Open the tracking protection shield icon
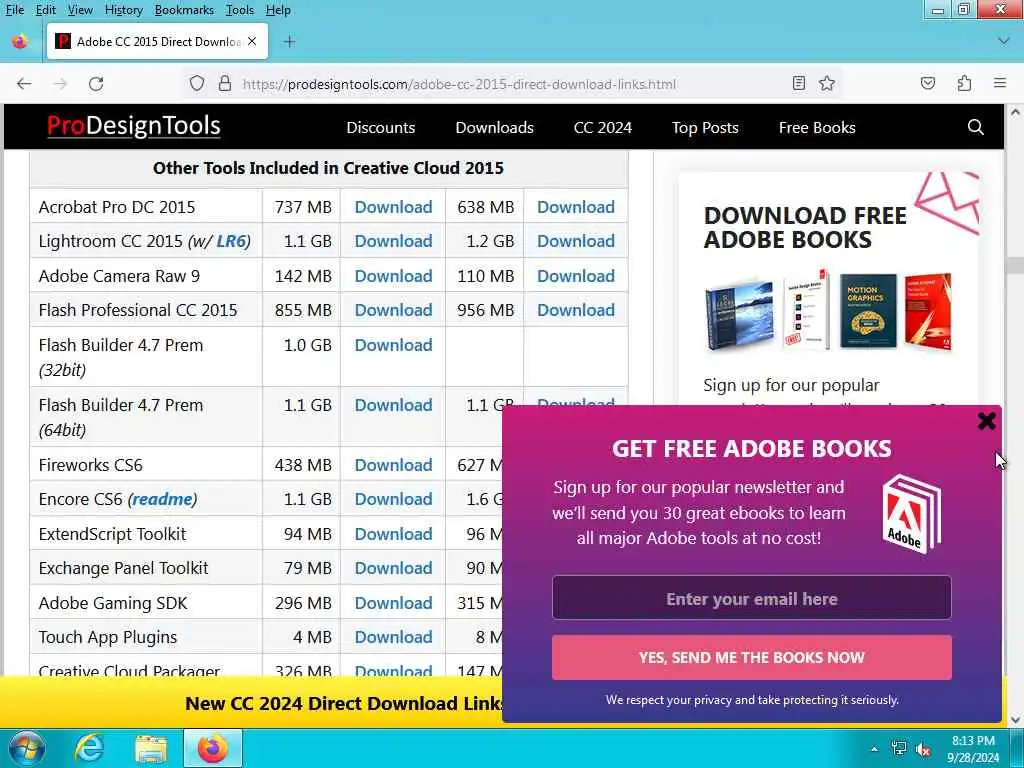This screenshot has height=768, width=1024. [197, 84]
